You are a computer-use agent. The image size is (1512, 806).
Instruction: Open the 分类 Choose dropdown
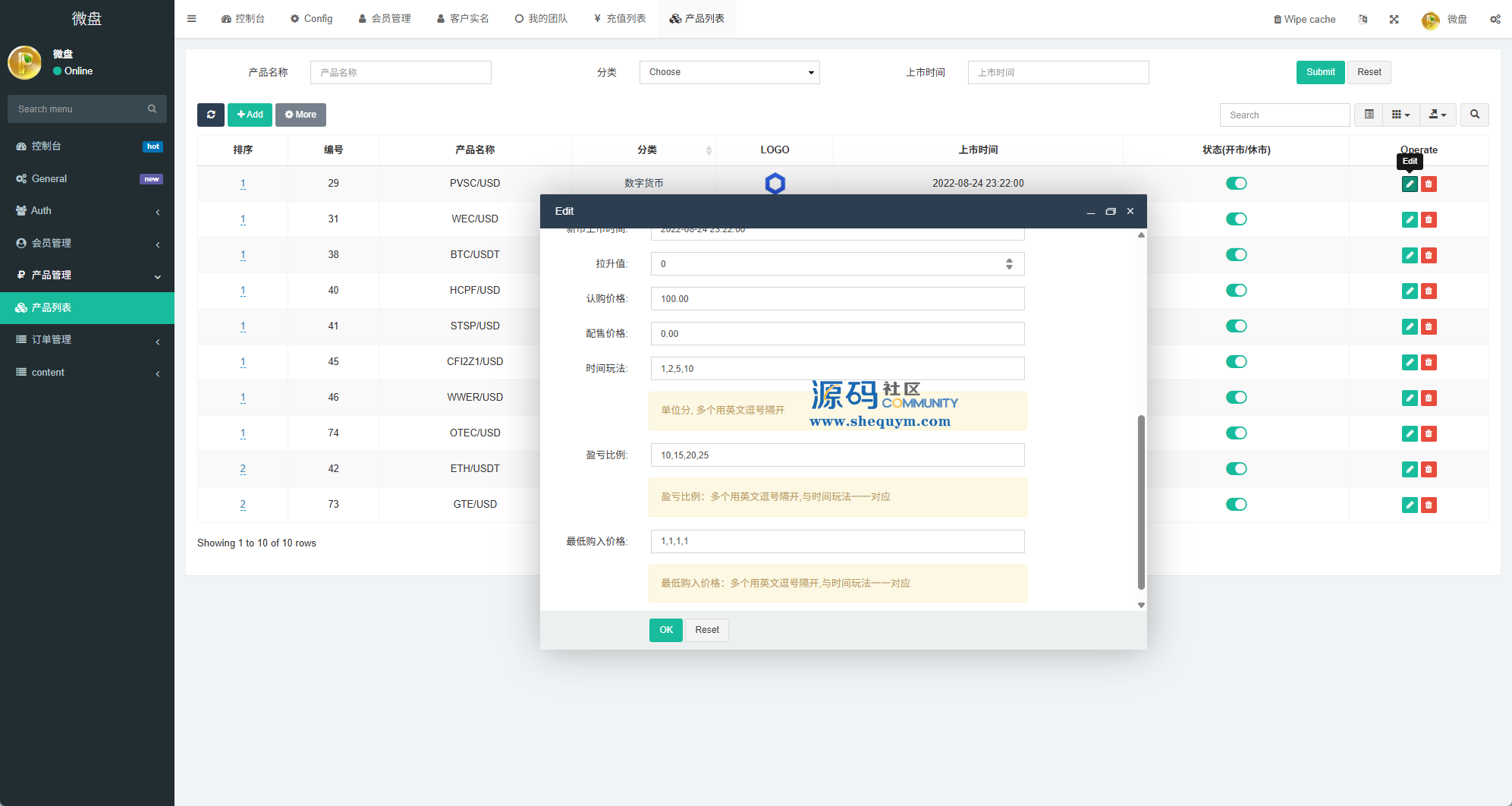[729, 73]
